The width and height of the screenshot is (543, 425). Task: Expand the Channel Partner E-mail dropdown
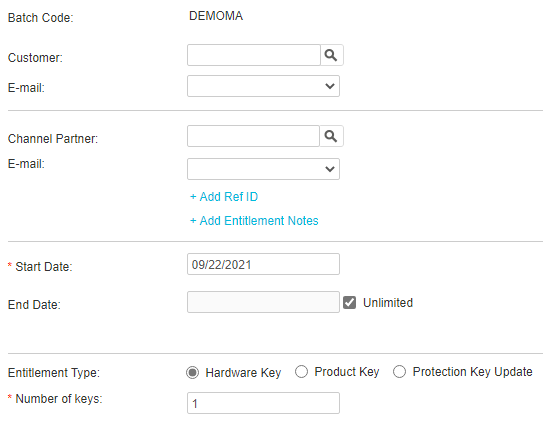click(263, 169)
